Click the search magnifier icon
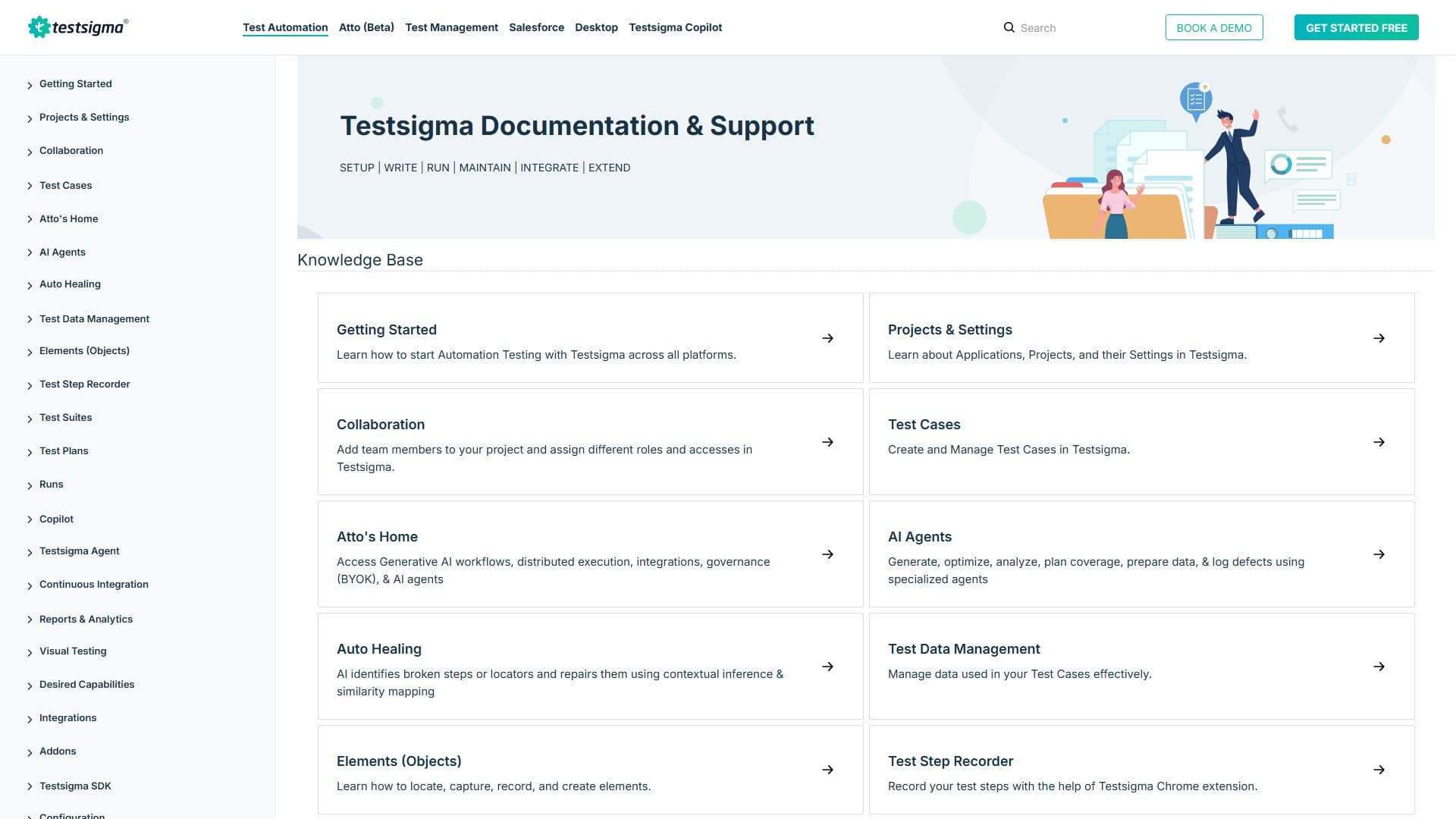 coord(1009,27)
